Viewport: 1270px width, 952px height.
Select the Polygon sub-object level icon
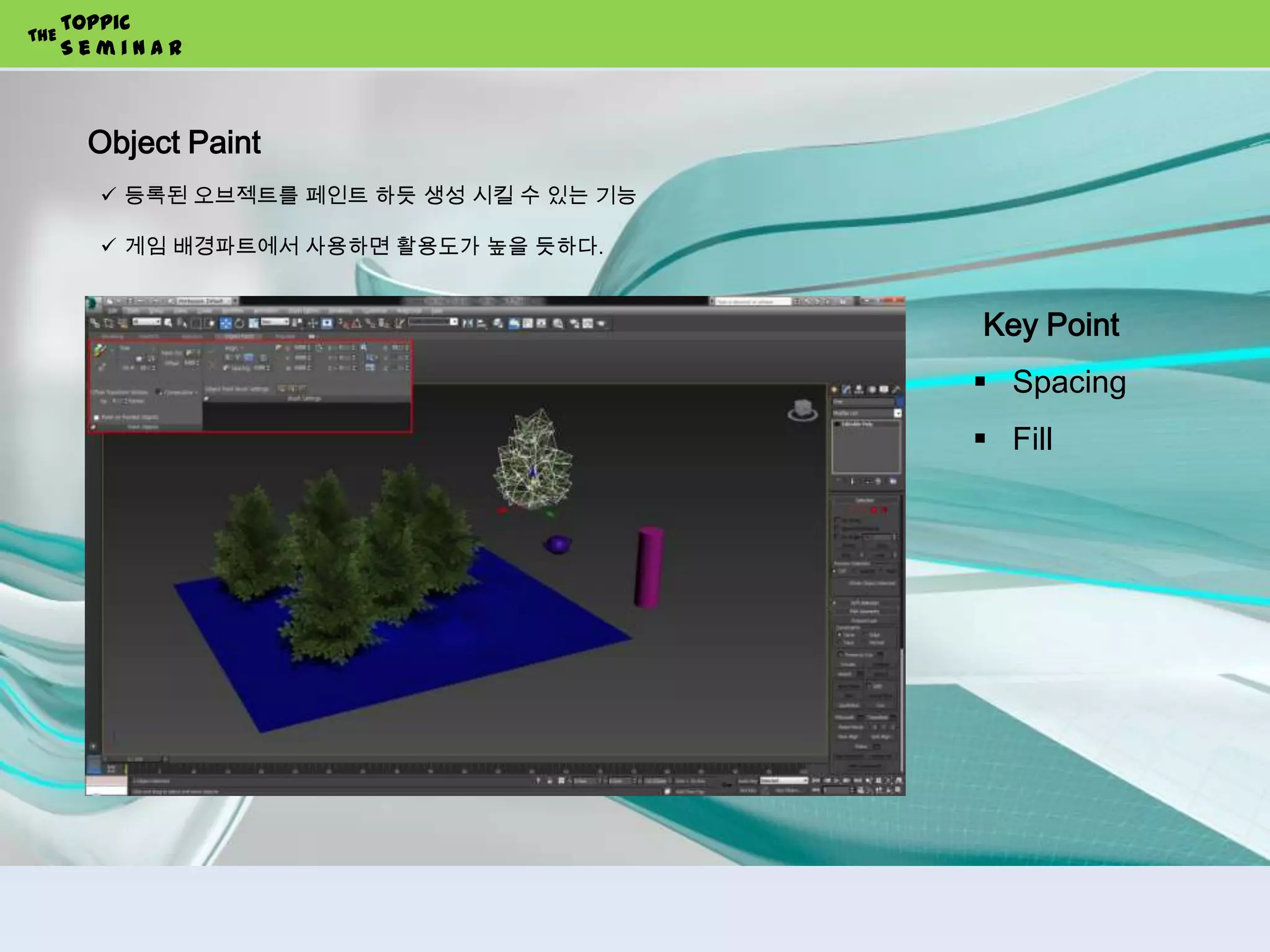tap(874, 510)
